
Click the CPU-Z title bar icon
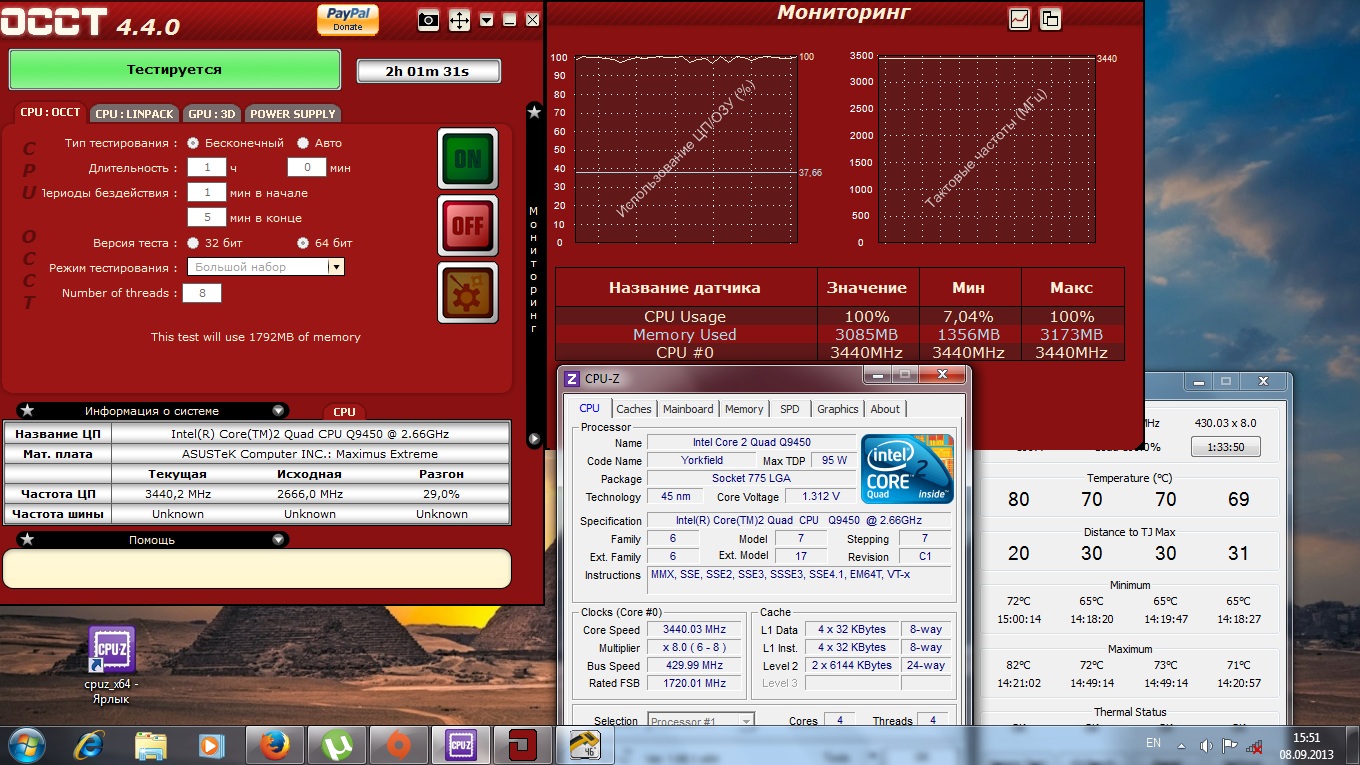pos(572,379)
